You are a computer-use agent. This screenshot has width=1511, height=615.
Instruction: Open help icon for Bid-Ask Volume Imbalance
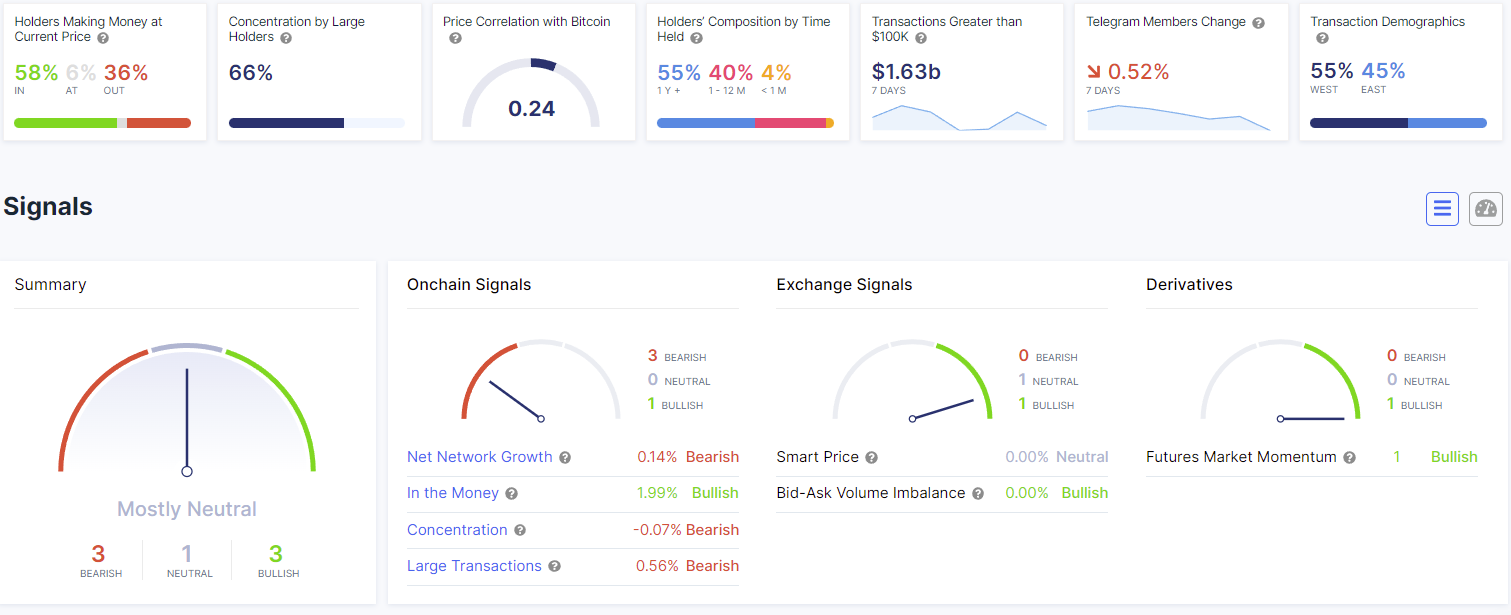(x=978, y=494)
